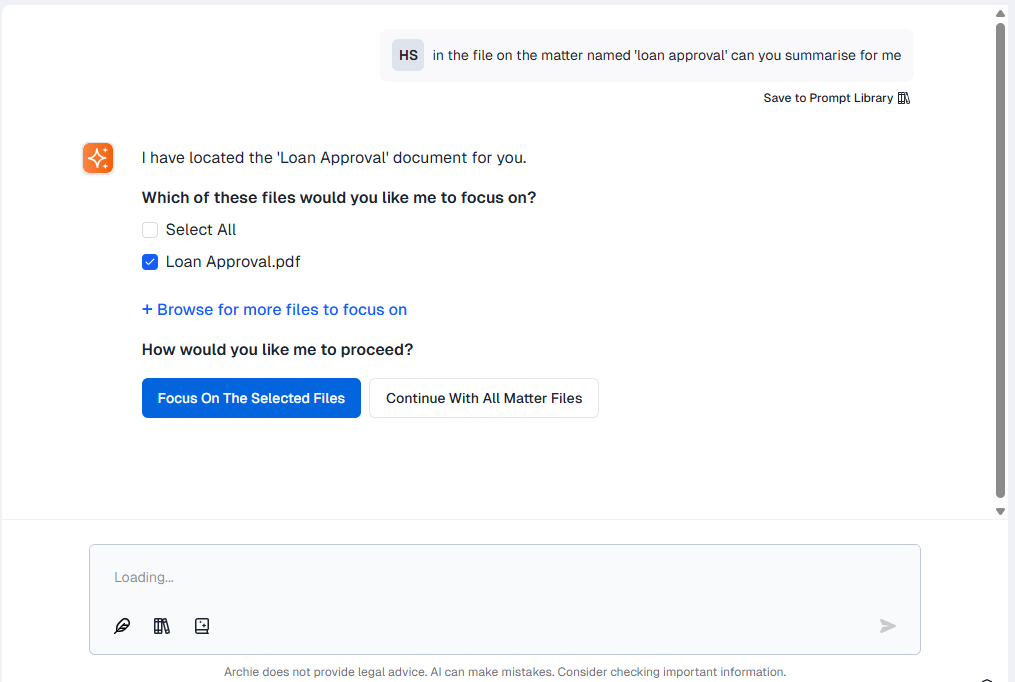Click scrollbar down arrow at bottom

(1000, 511)
